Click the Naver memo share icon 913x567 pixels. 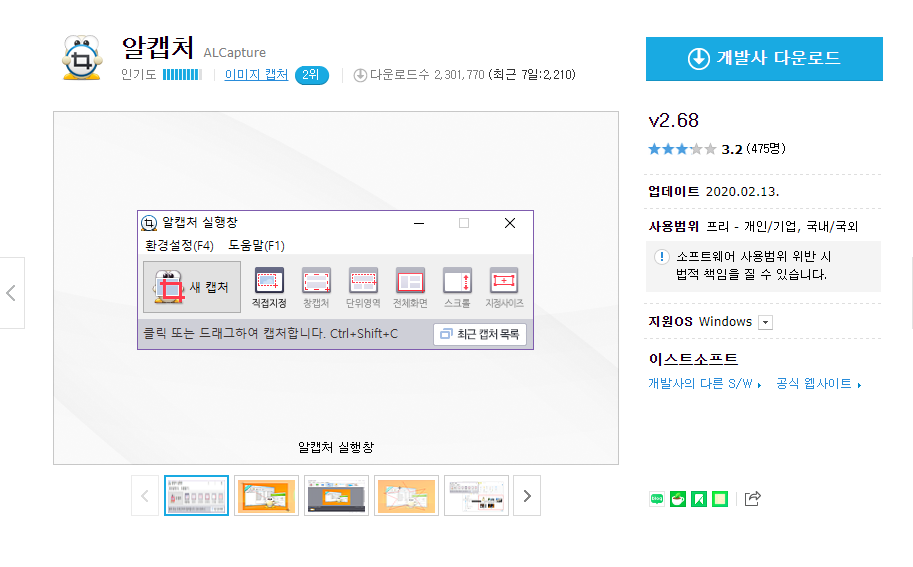click(720, 499)
